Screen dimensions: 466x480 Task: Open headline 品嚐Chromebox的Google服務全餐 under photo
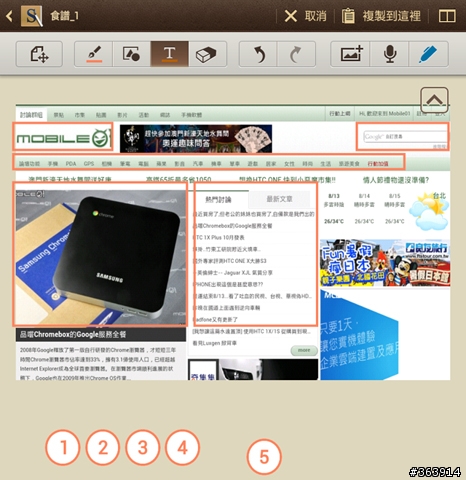pyautogui.click(x=73, y=334)
